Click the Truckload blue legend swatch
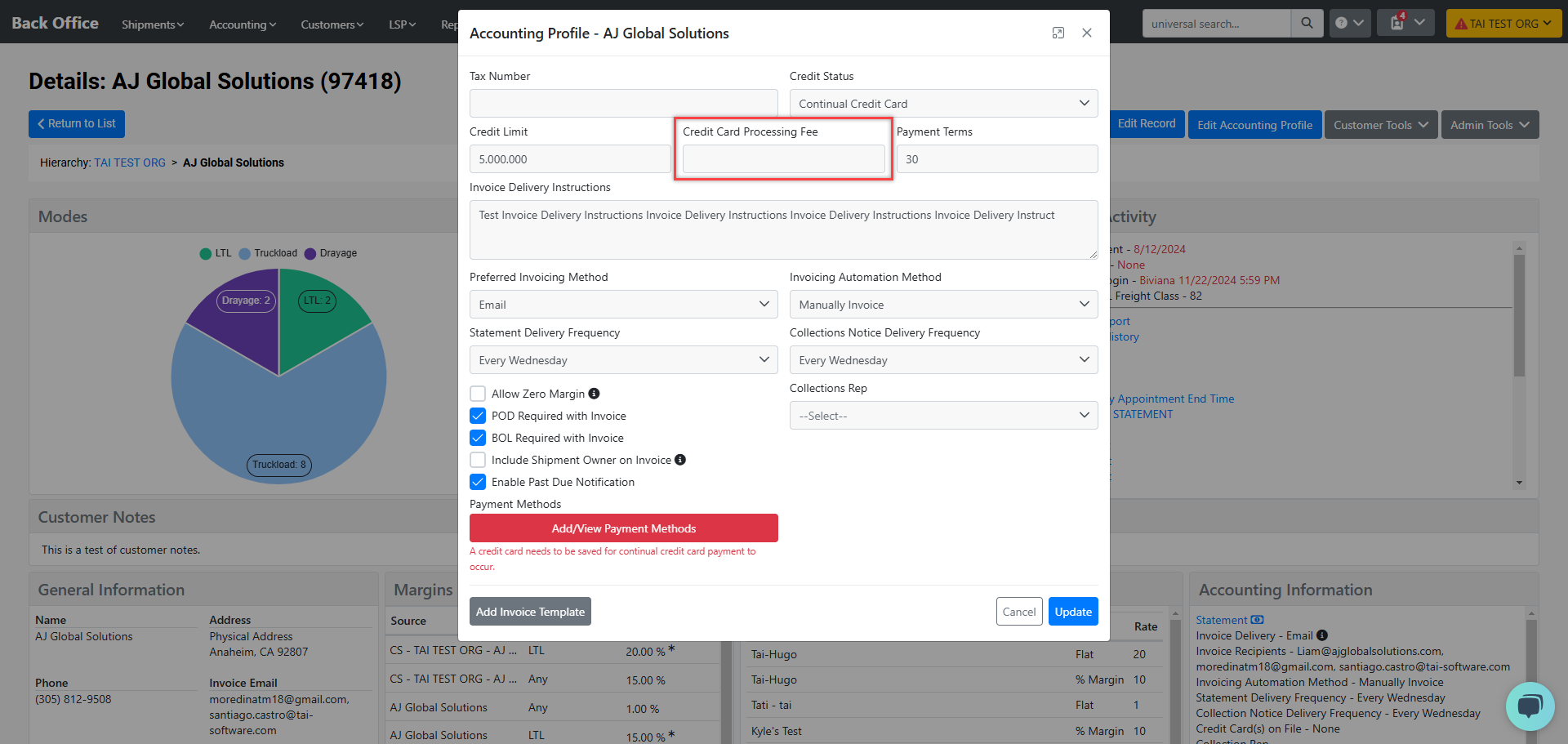 [244, 253]
